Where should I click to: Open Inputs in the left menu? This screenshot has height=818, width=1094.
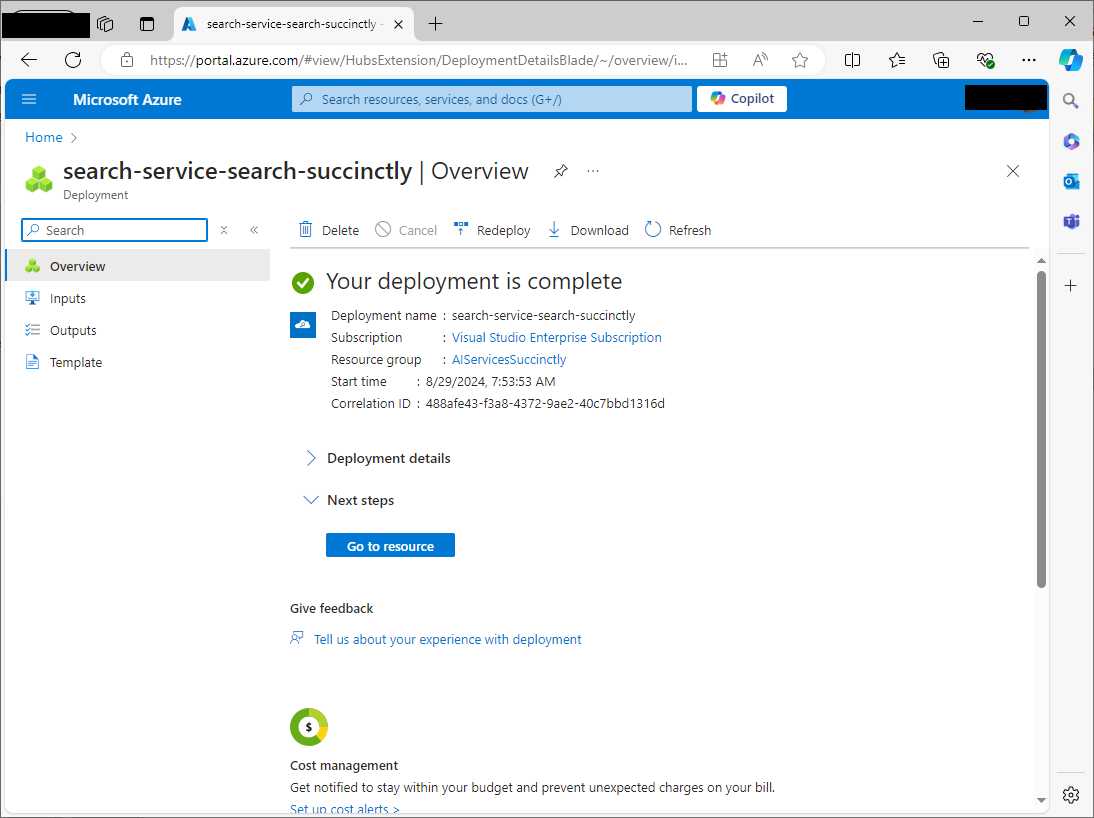click(x=137, y=298)
